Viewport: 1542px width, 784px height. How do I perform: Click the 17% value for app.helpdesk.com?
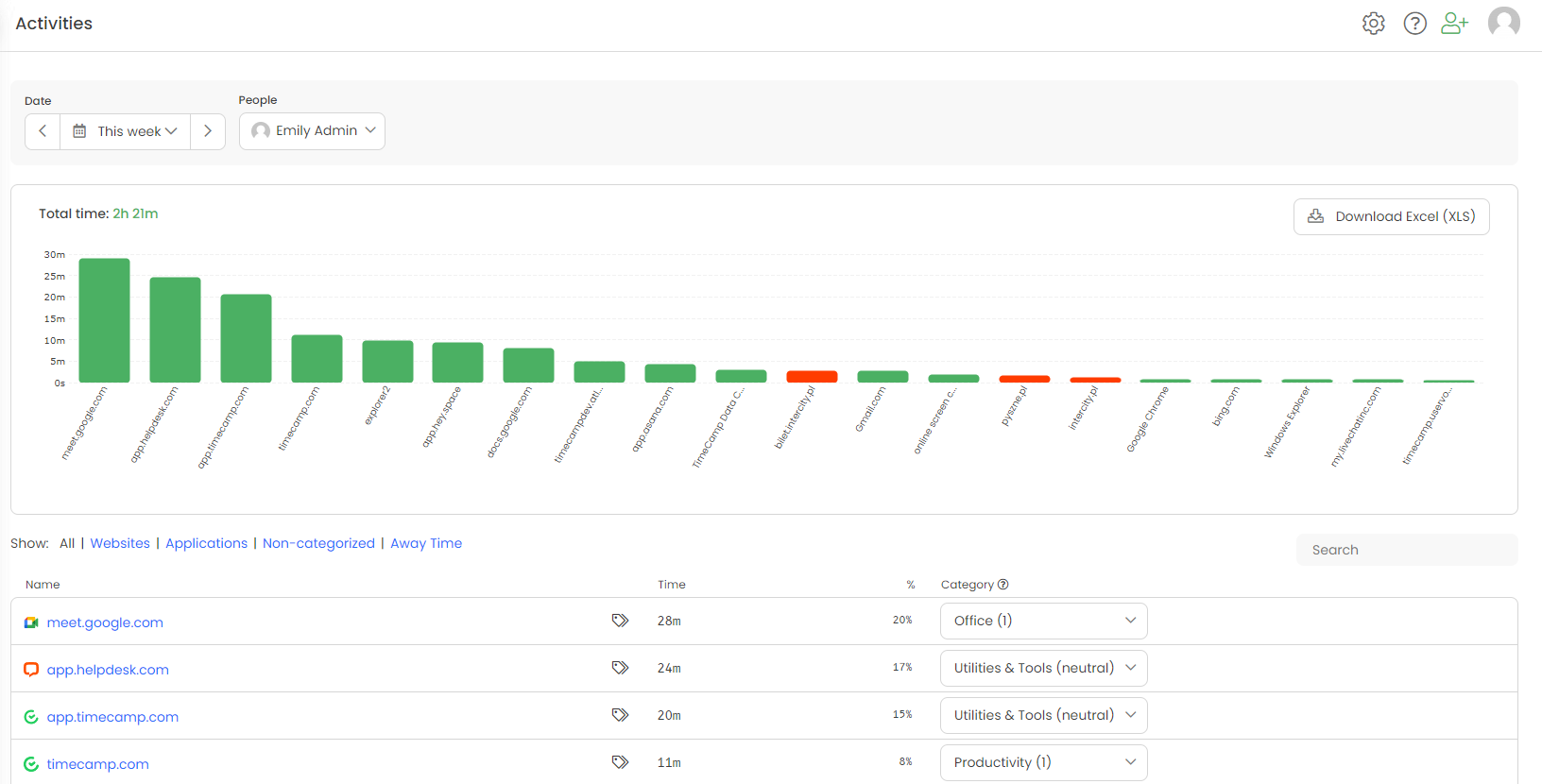(x=902, y=668)
